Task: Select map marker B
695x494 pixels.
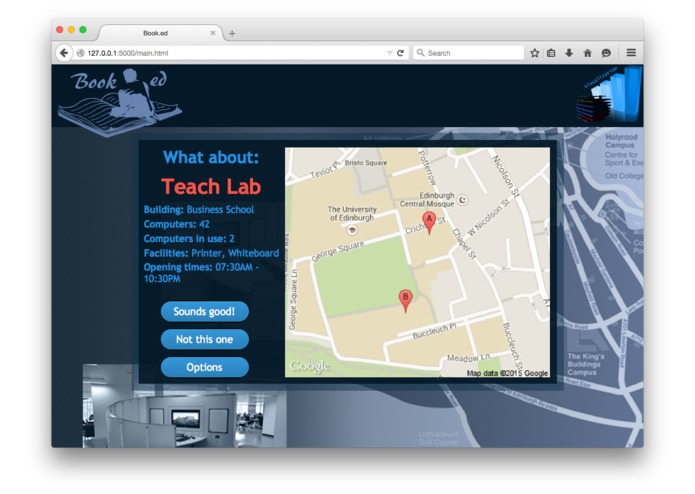Action: coord(405,300)
